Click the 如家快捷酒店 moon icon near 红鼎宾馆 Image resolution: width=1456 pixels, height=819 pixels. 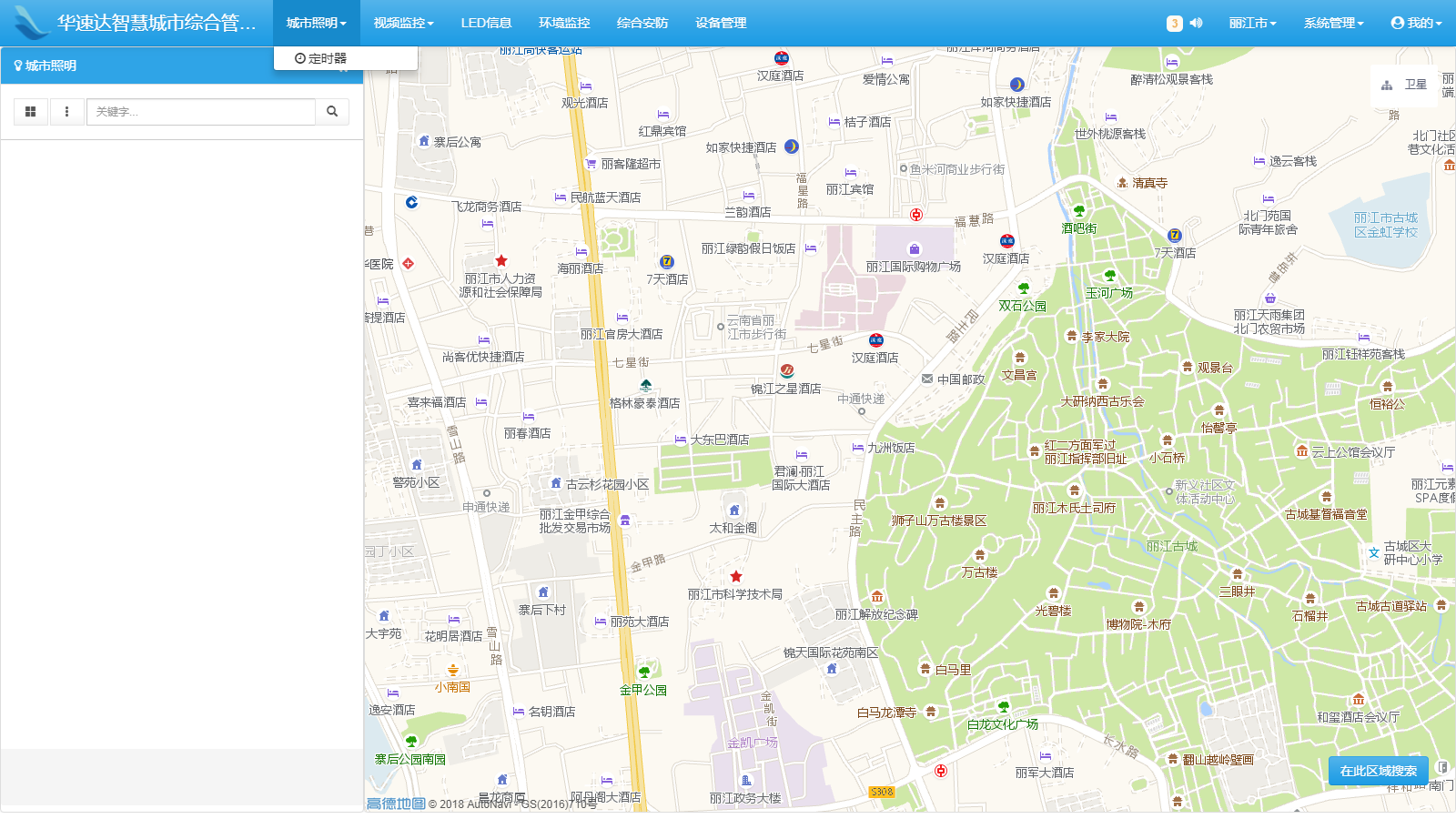tap(792, 146)
